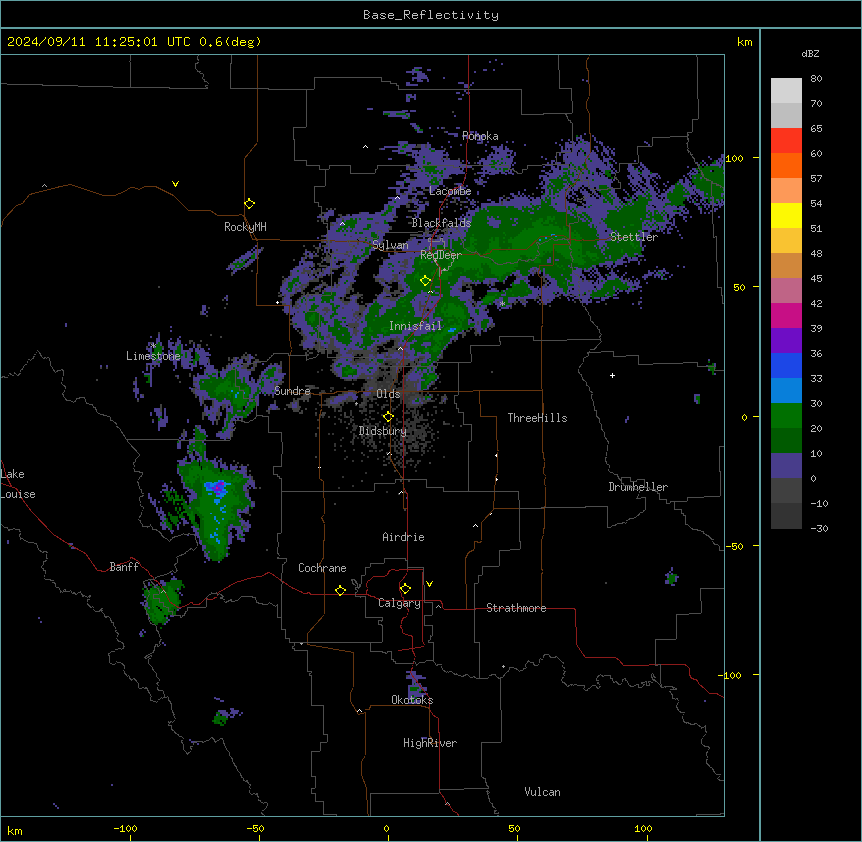Select the yellow diamond marker below RedDeer

click(x=425, y=281)
